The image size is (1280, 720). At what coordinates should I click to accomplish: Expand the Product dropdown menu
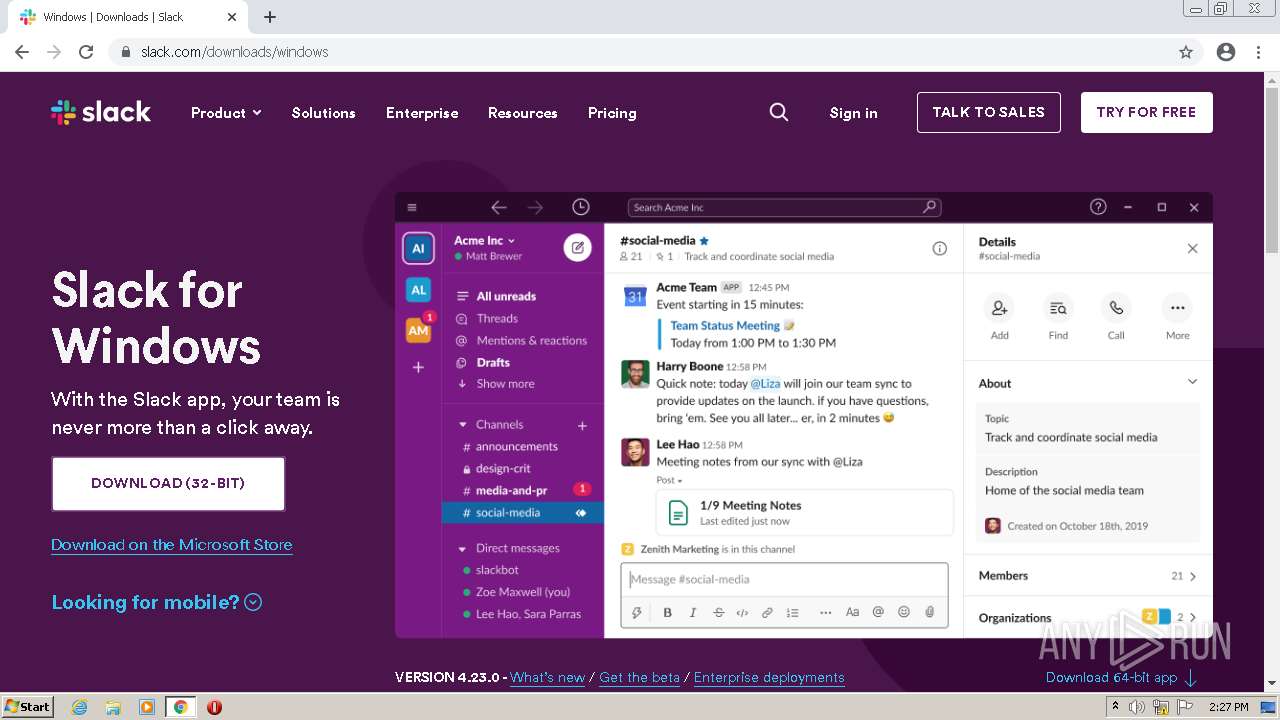click(x=226, y=113)
